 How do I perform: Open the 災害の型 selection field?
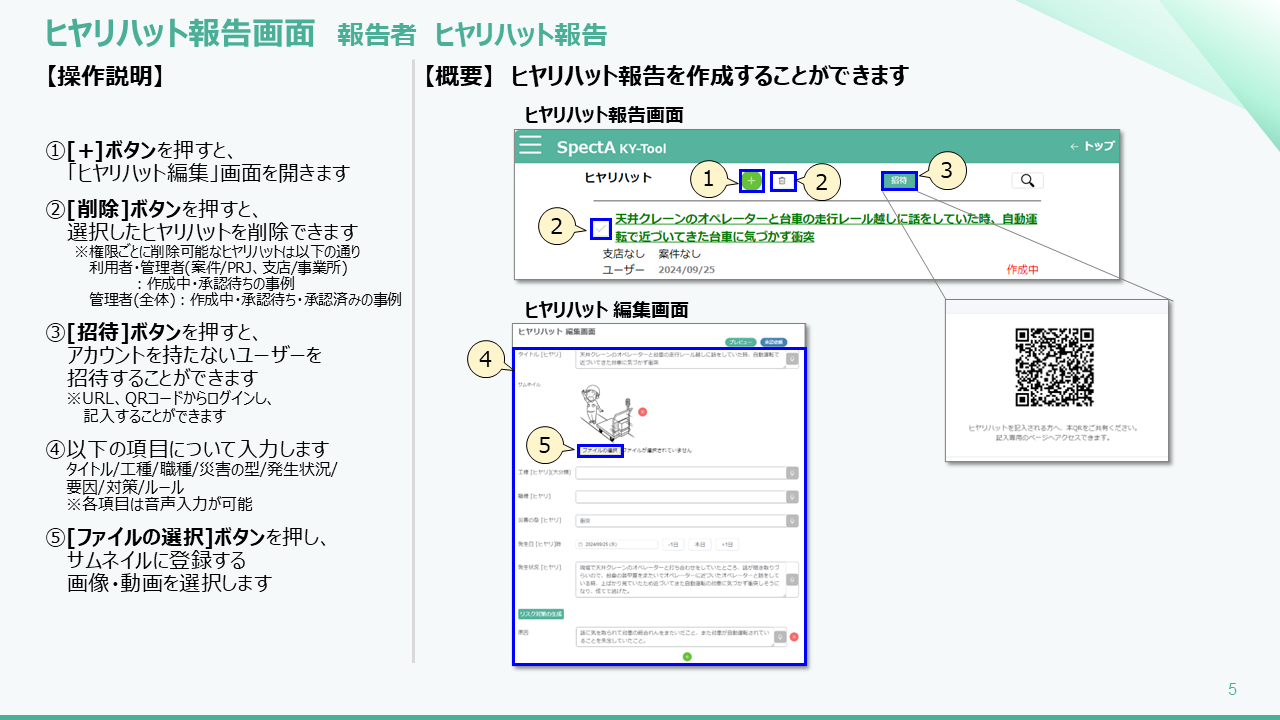pyautogui.click(x=685, y=520)
